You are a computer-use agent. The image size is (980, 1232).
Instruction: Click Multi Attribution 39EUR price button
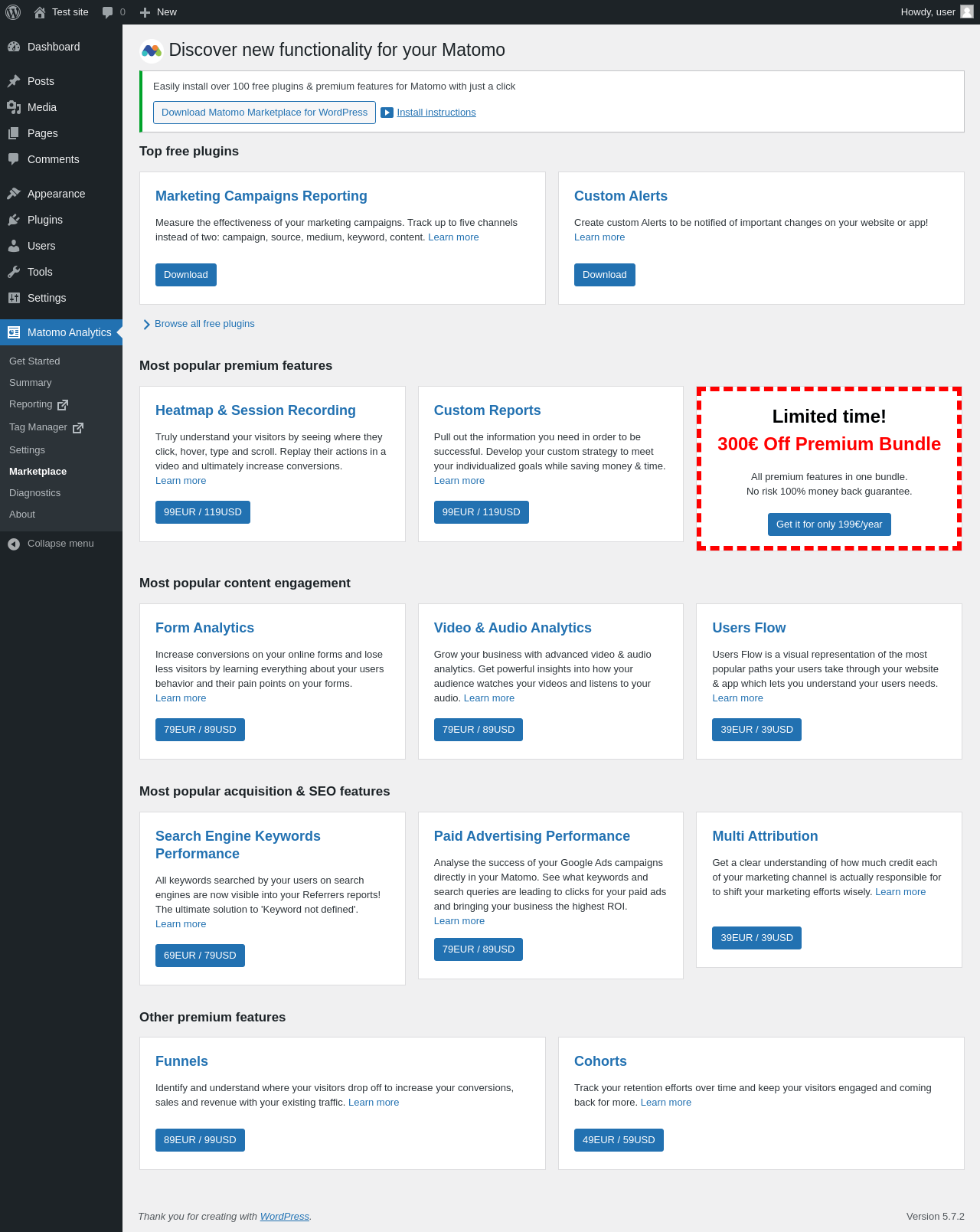[756, 938]
